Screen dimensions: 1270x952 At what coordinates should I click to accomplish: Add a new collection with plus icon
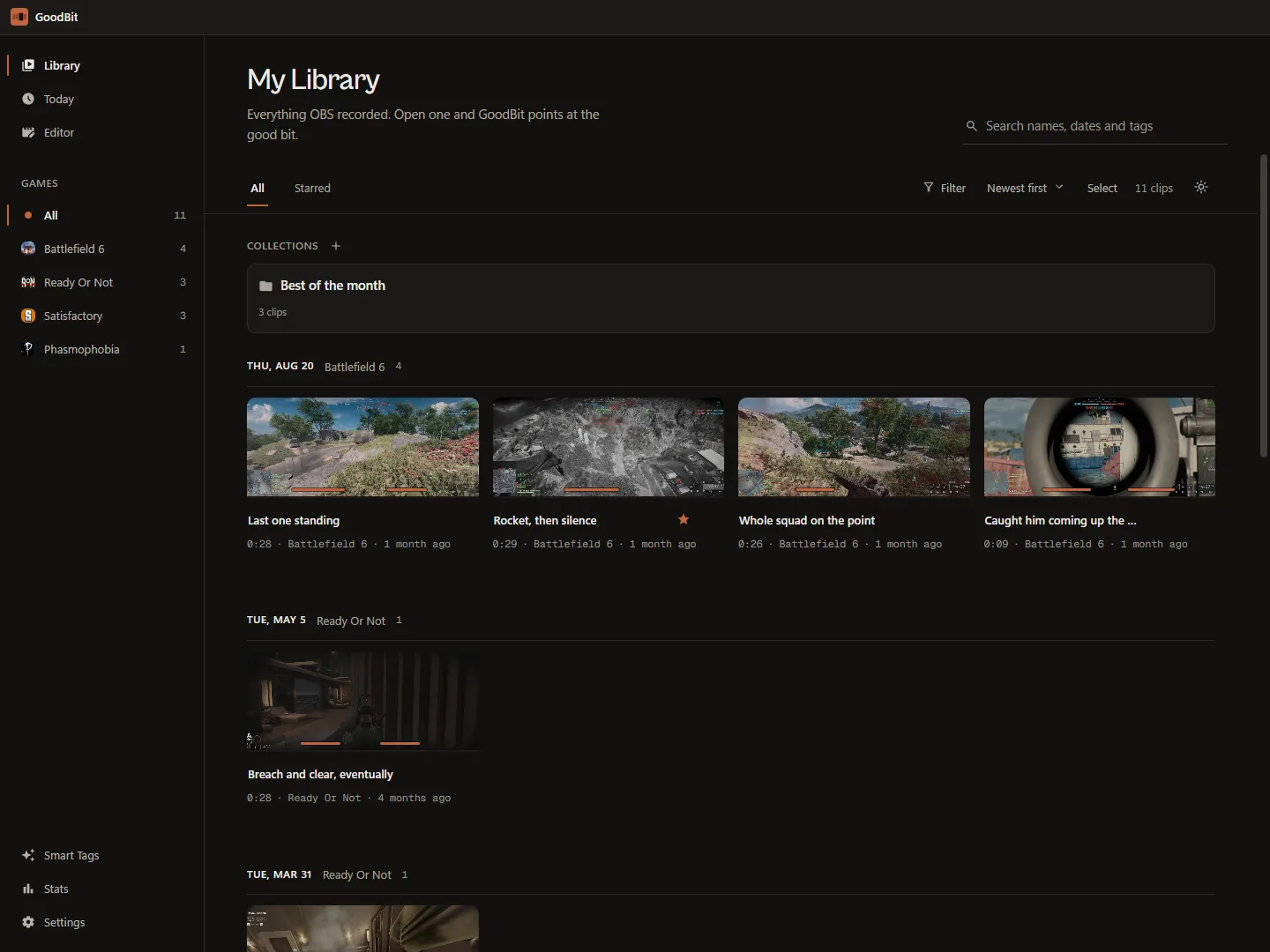336,246
